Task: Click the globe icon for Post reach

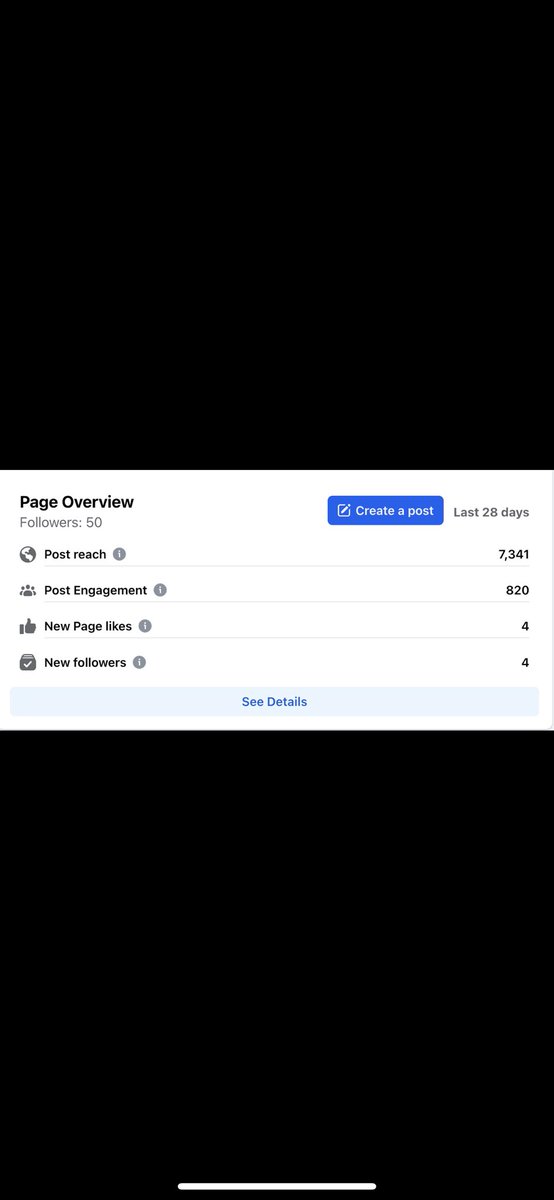Action: click(28, 554)
